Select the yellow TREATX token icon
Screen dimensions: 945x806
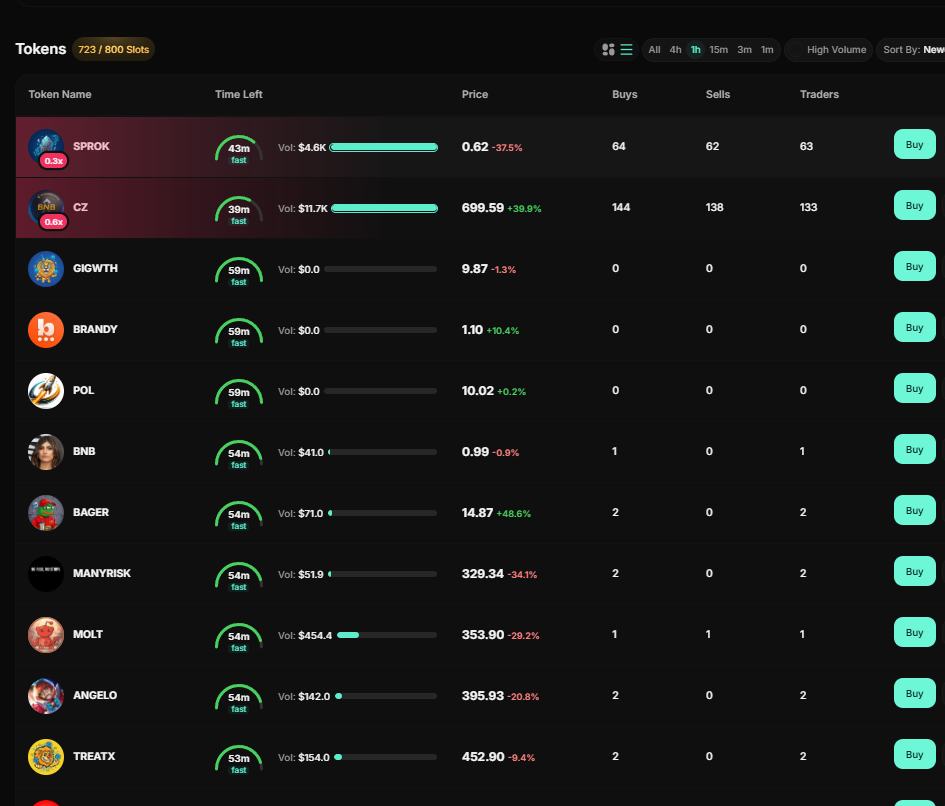click(46, 756)
